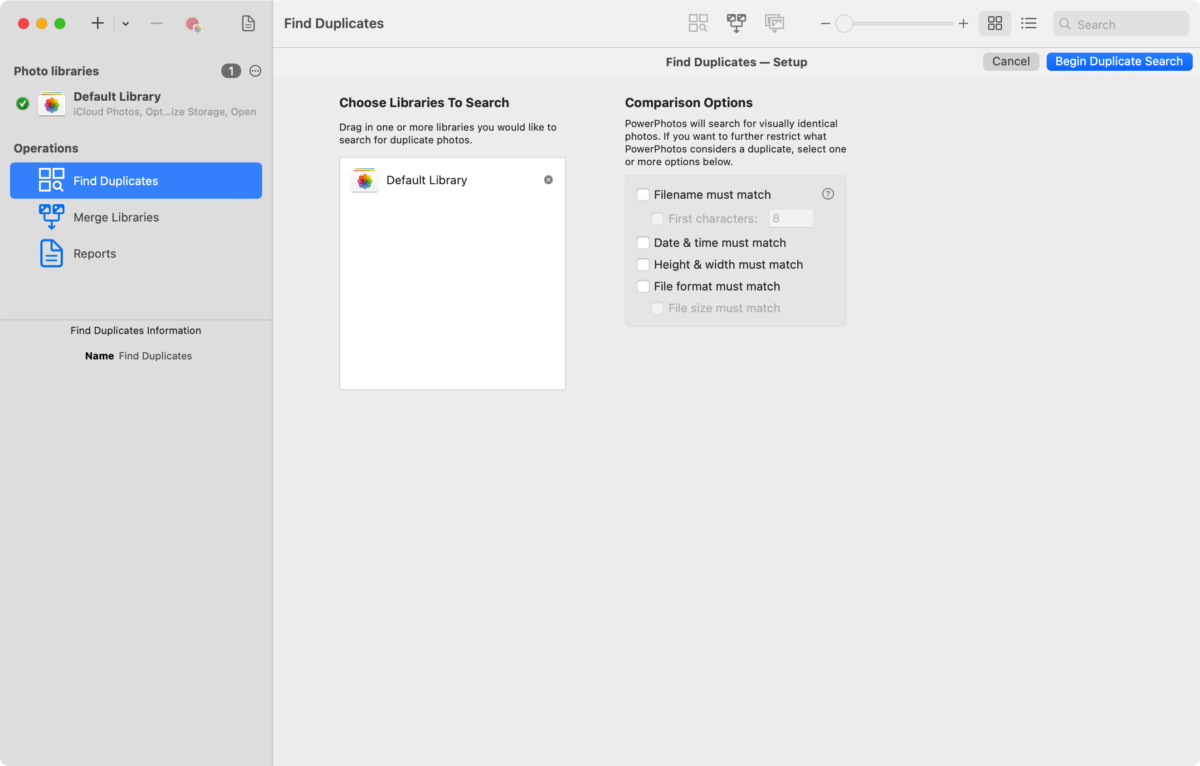The height and width of the screenshot is (766, 1200).
Task: Click the Find Duplicates toolbar icon
Action: 698,23
